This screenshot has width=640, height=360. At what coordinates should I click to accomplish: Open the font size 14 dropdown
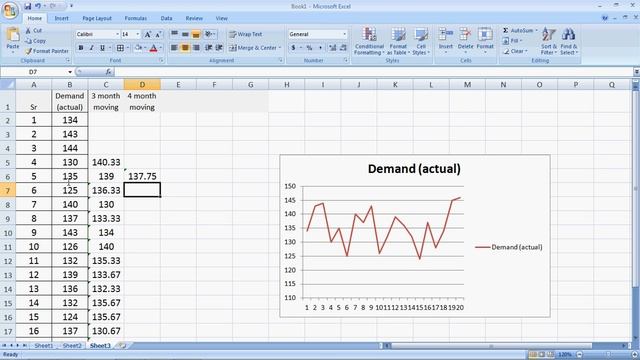pyautogui.click(x=138, y=34)
